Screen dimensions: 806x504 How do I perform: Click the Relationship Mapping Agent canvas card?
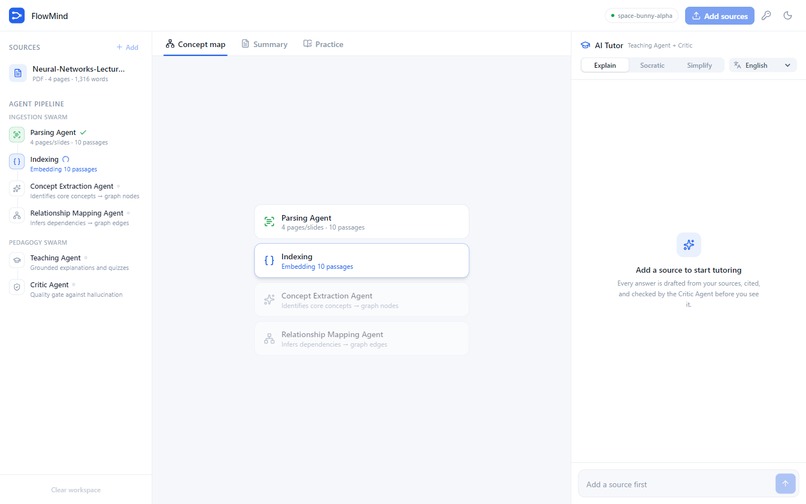click(x=361, y=338)
